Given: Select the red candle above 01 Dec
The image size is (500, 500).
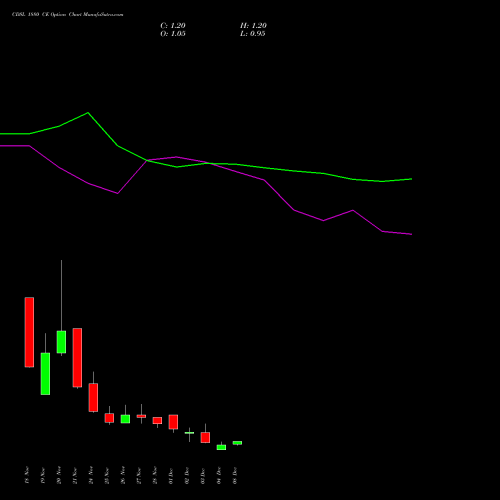Looking at the screenshot, I should [x=173, y=422].
